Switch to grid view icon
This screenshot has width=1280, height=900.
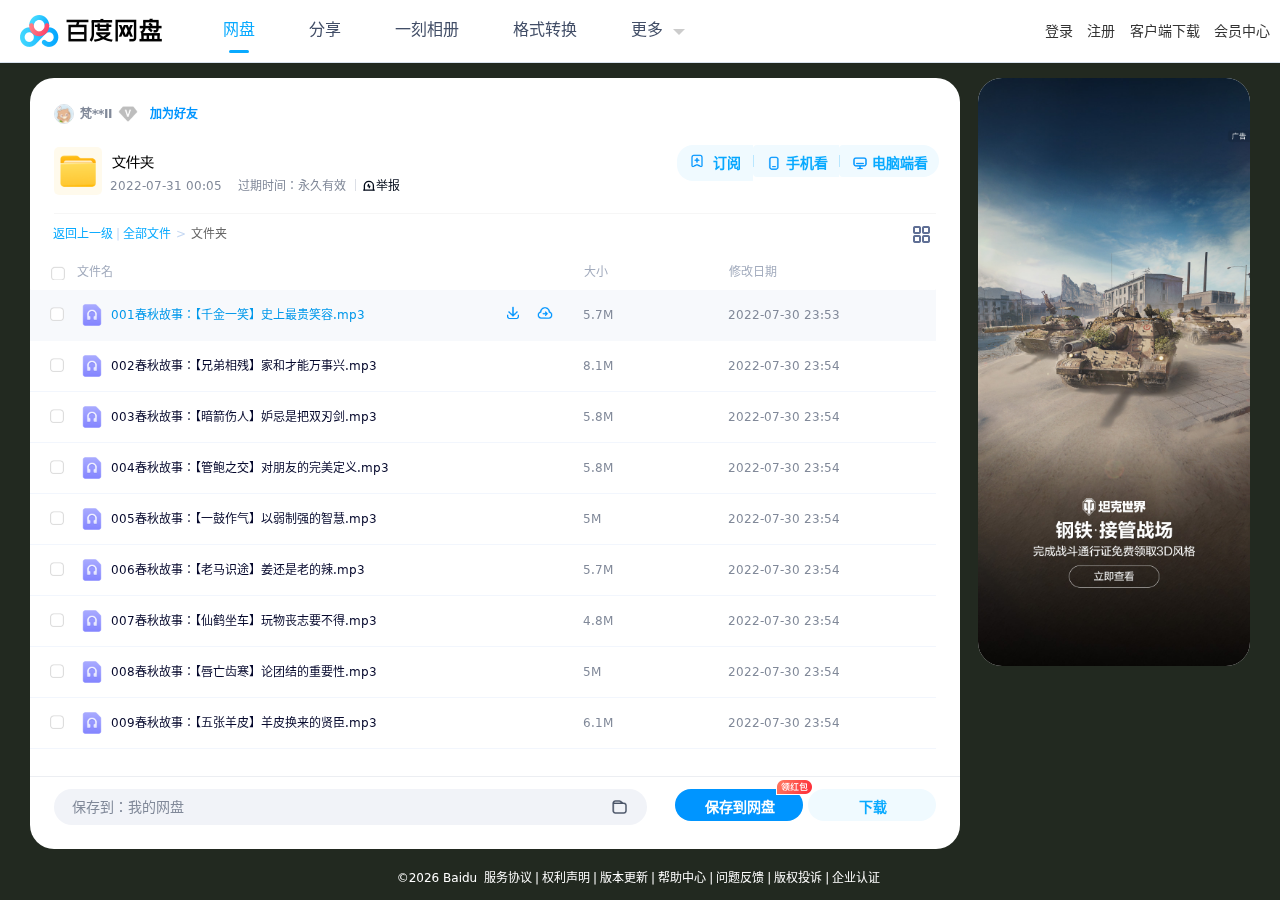[921, 234]
